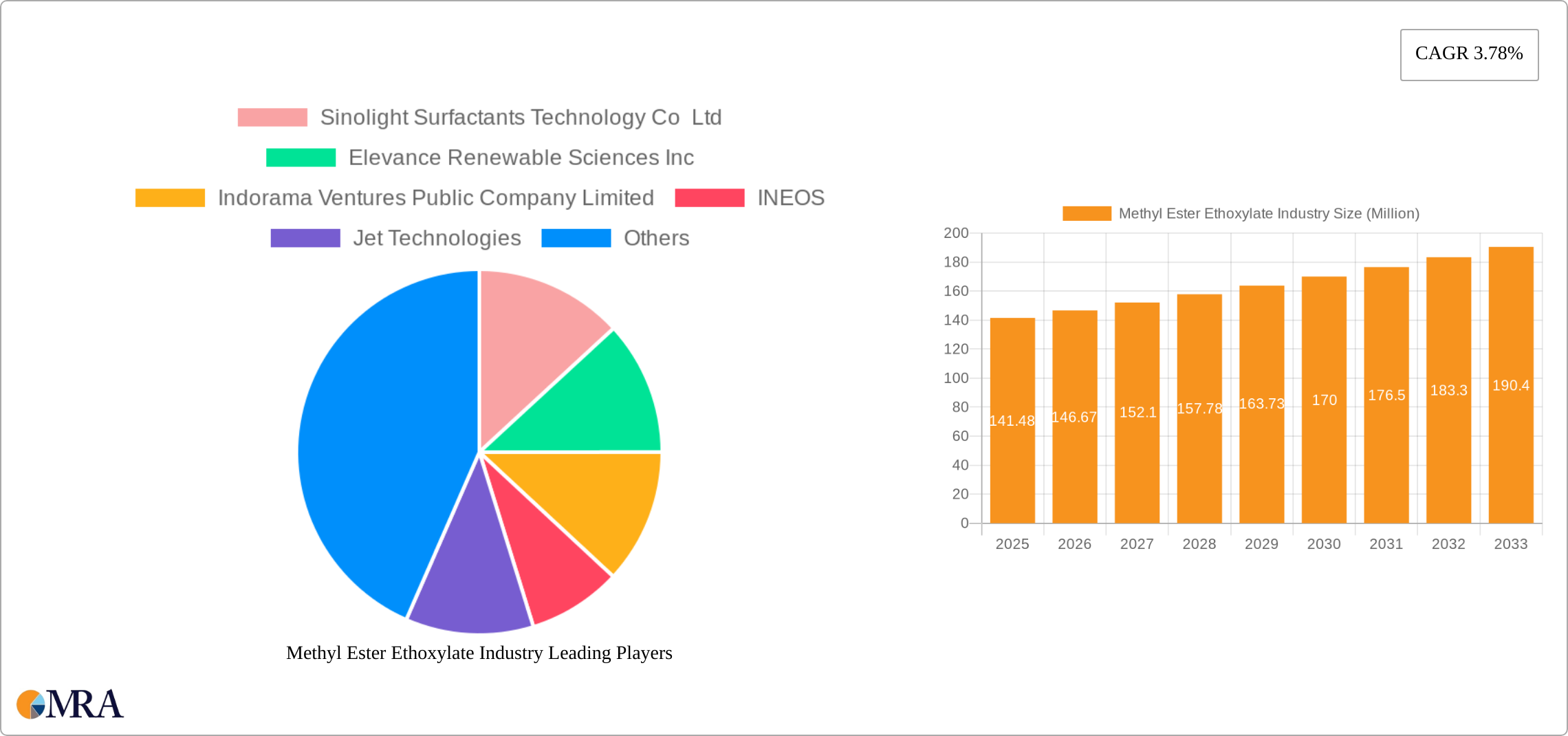Click the 100 y-axis label
Screen dimensions: 1568x736
956,378
